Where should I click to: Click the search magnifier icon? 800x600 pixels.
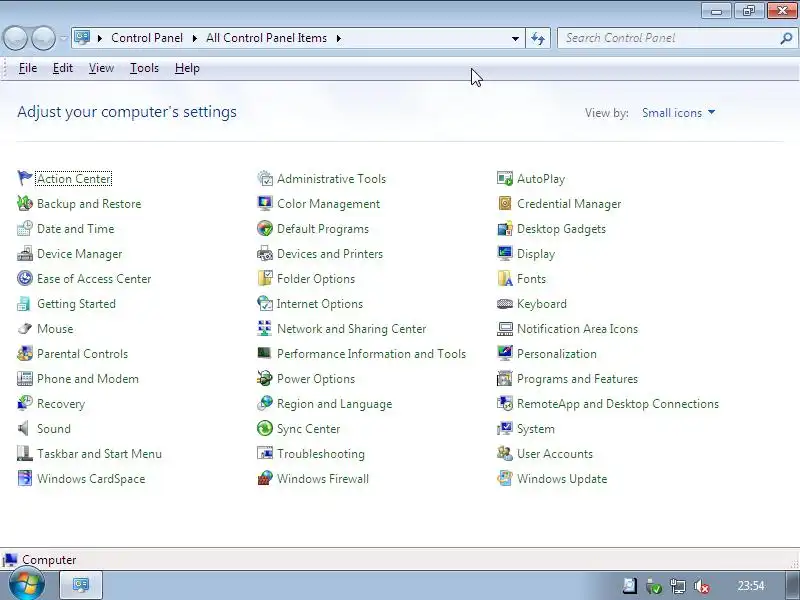click(x=786, y=38)
